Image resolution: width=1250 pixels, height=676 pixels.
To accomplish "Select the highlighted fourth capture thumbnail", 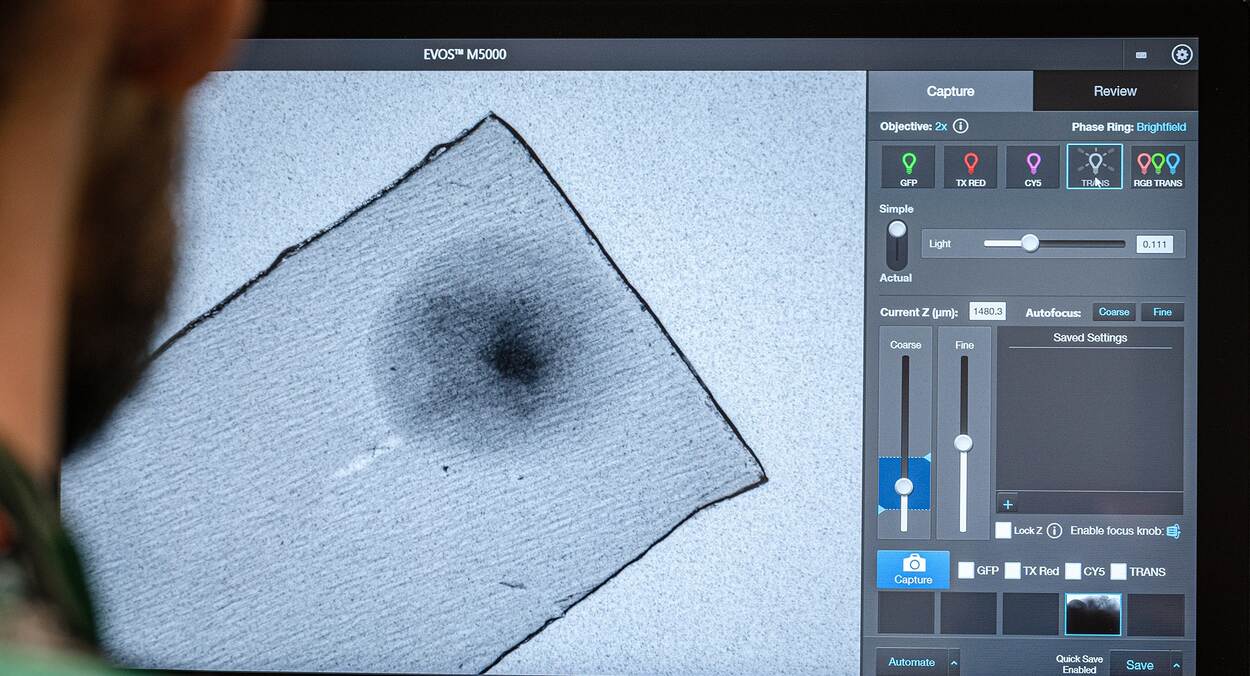I will click(1093, 614).
